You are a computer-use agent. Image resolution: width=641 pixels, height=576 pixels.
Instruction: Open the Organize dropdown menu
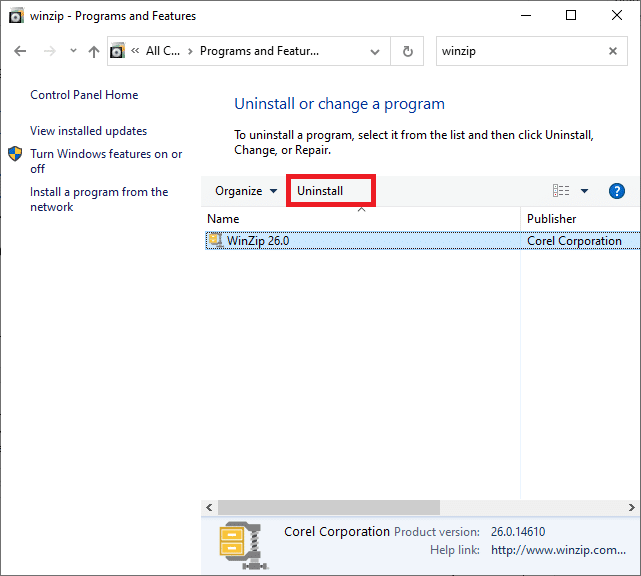(x=246, y=191)
